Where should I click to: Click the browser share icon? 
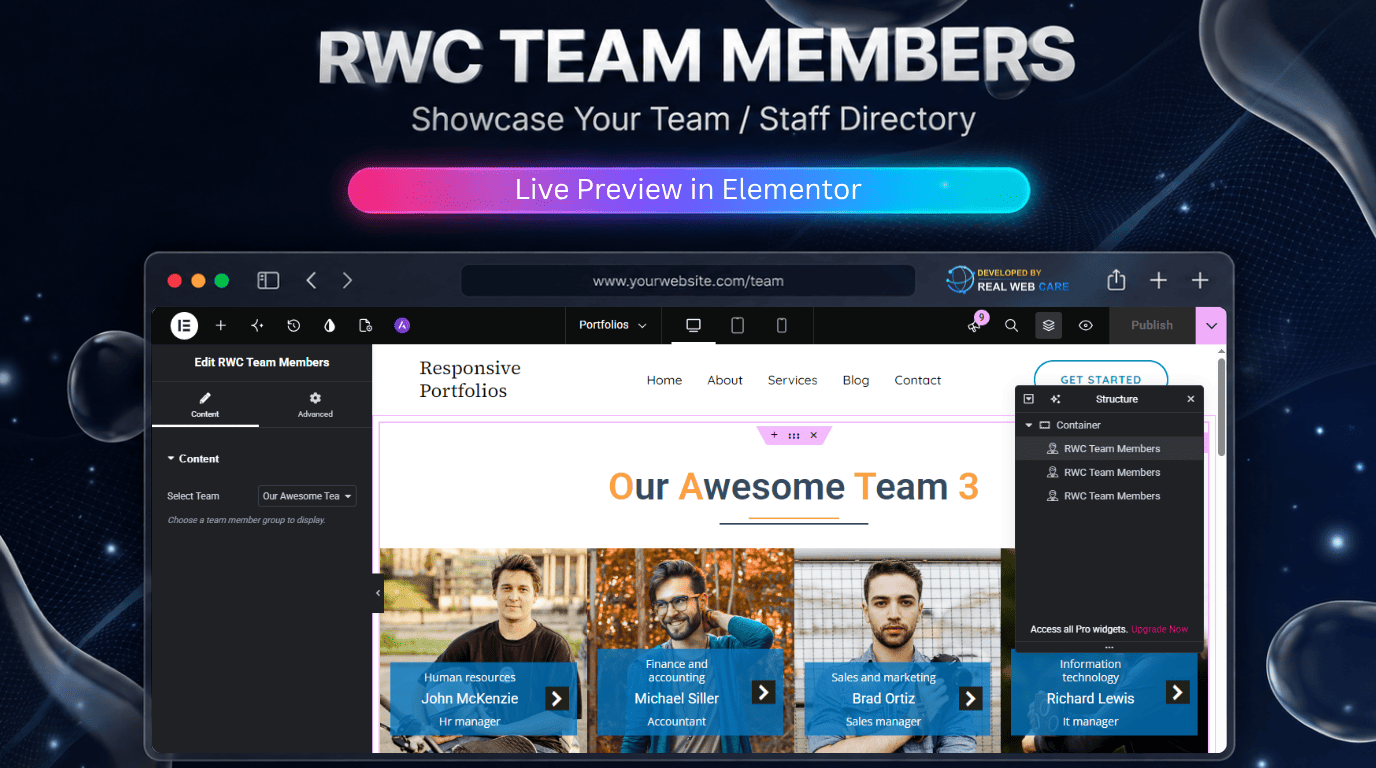pos(1117,281)
